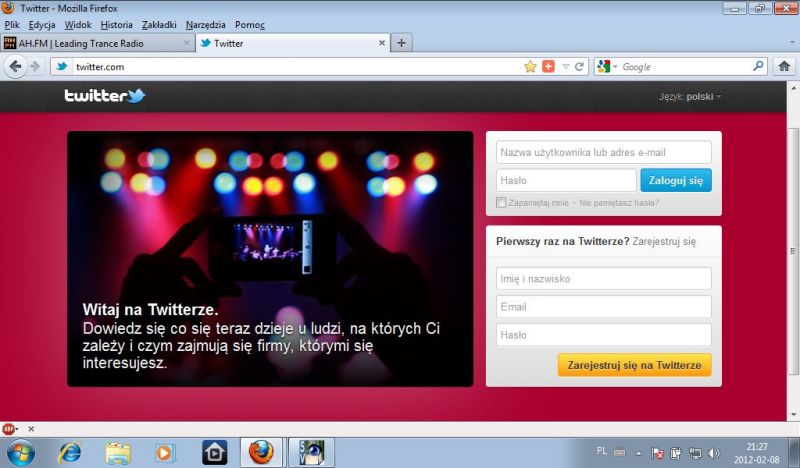Click the Twitter bird site identity icon
800x468 pixels.
click(62, 66)
